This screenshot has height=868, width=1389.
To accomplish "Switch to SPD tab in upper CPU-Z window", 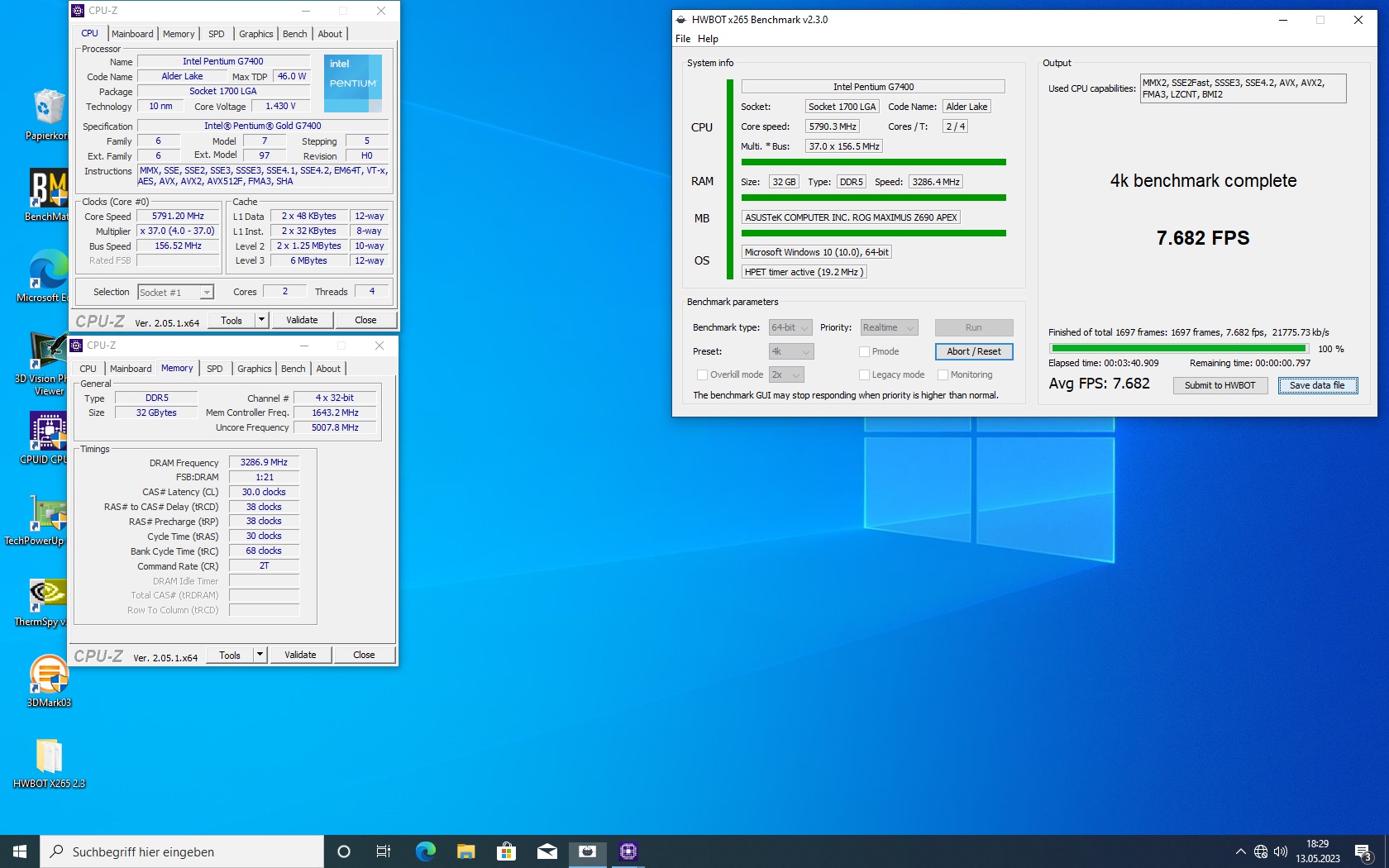I will coord(217,34).
